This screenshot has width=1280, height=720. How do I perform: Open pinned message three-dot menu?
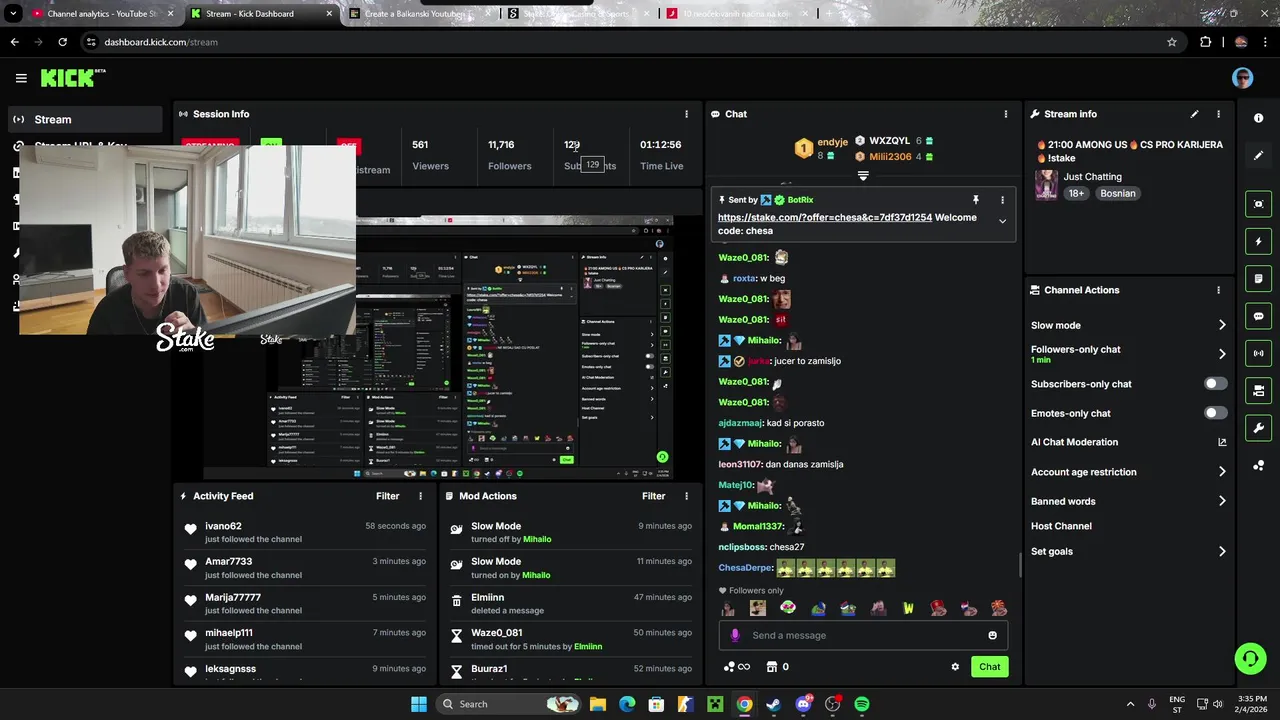1002,200
